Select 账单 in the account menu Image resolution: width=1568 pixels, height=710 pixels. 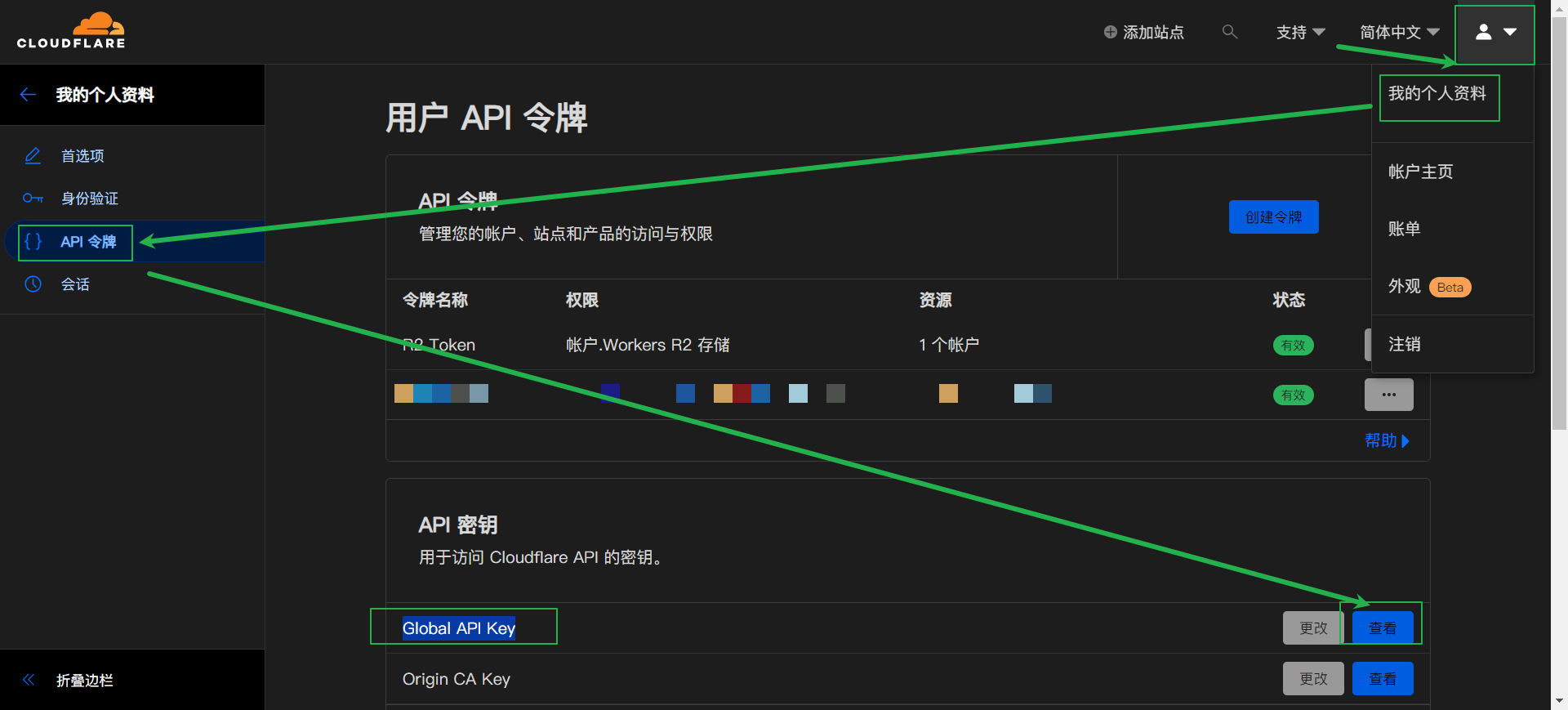[x=1404, y=229]
